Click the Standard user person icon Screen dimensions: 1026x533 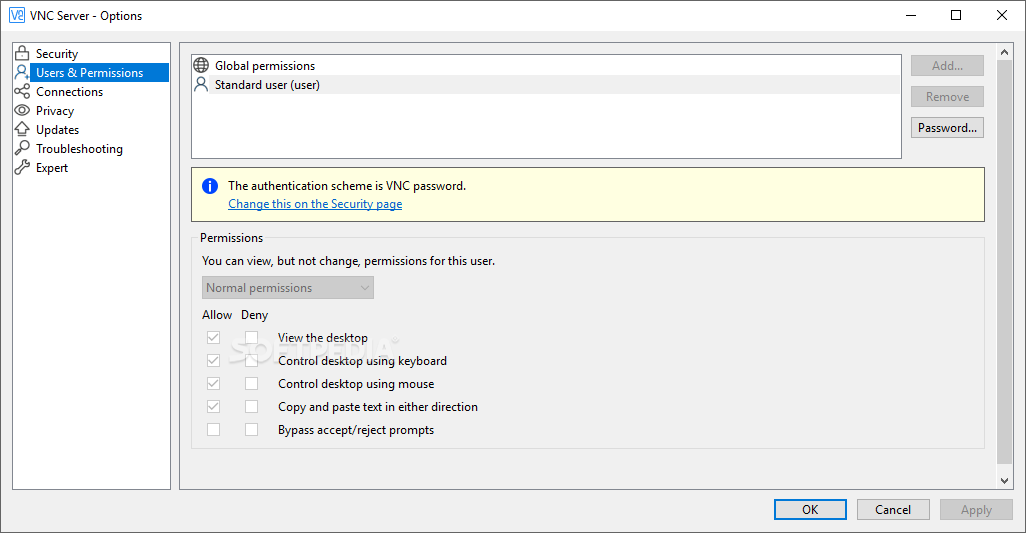click(x=201, y=85)
